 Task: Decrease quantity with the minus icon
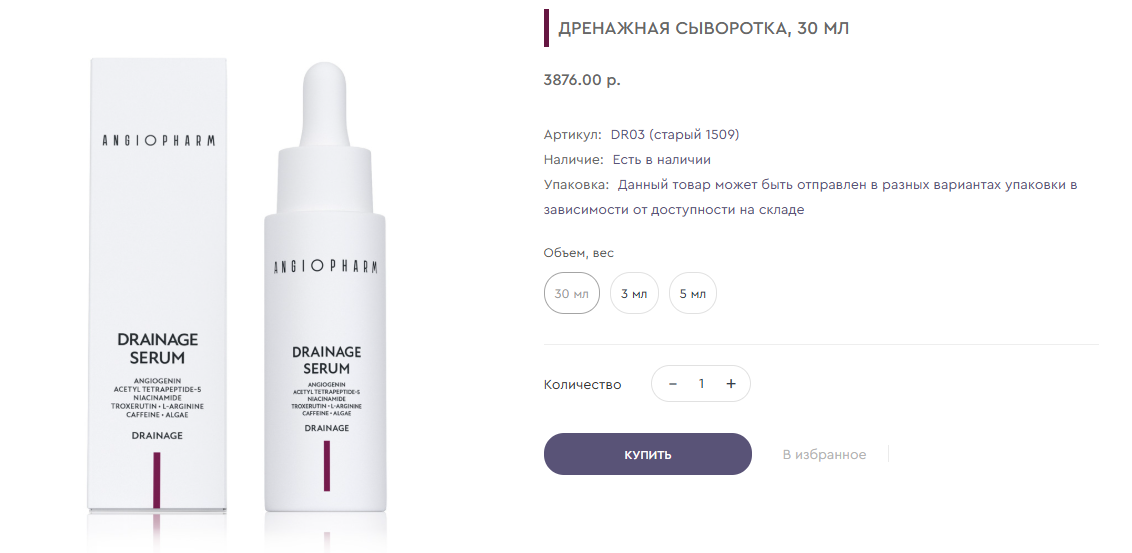click(x=673, y=383)
